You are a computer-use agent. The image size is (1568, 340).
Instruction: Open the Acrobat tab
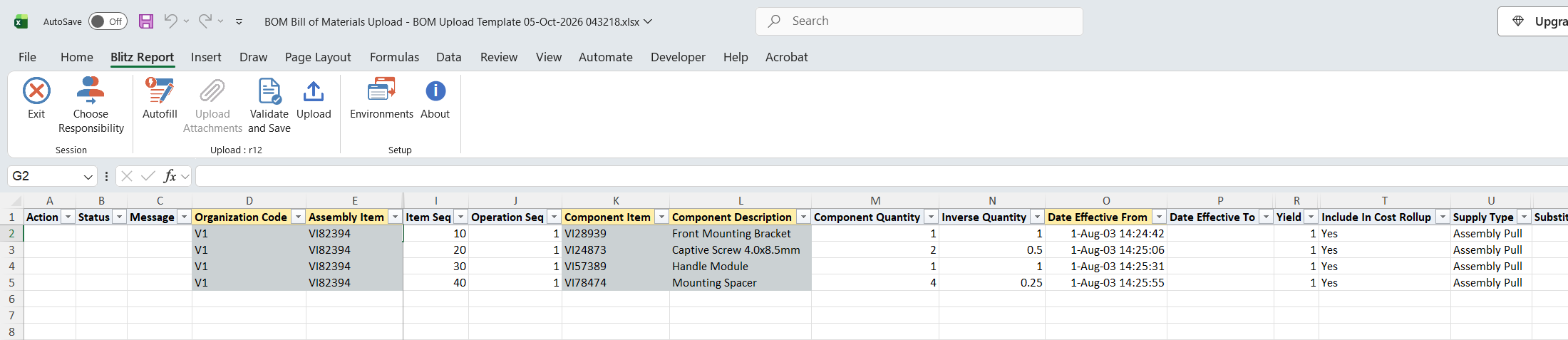(x=786, y=57)
